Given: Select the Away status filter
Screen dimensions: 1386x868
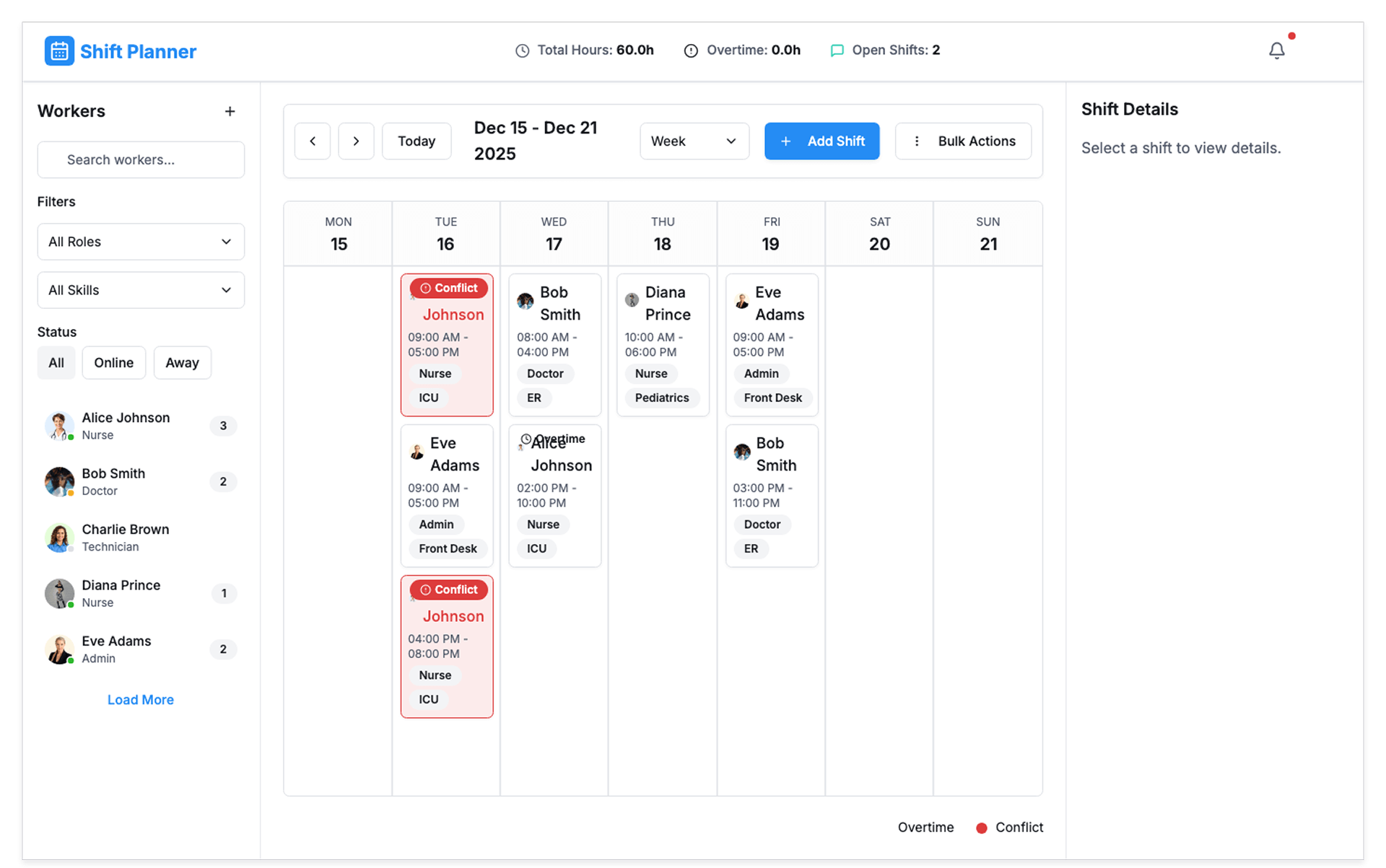Looking at the screenshot, I should (182, 362).
